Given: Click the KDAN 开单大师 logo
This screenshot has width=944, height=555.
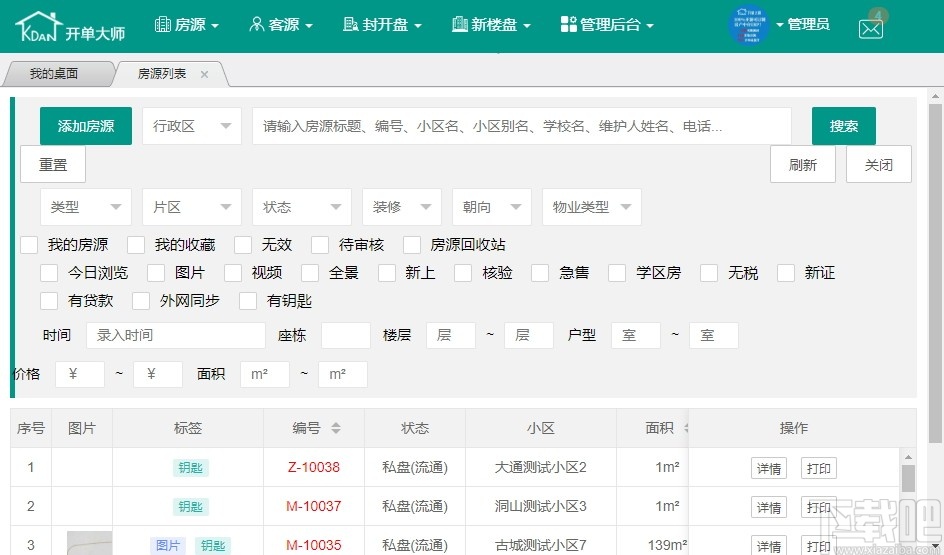Looking at the screenshot, I should coord(70,26).
